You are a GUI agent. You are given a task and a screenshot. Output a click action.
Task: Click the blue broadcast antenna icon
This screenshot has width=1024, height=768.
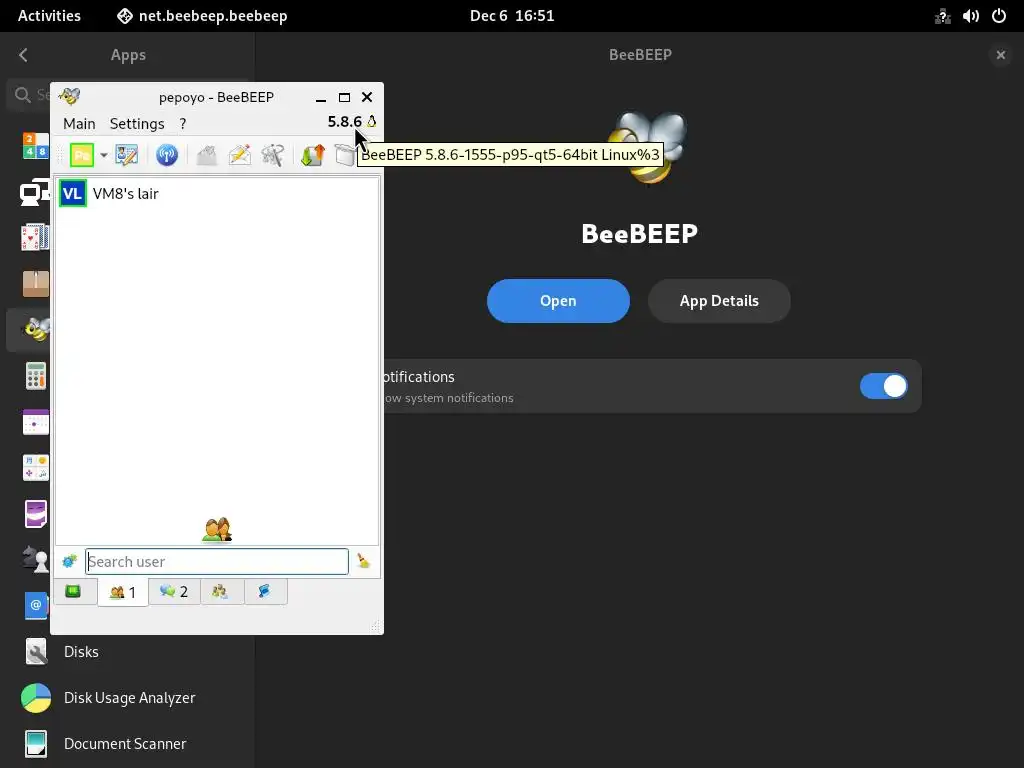click(167, 155)
